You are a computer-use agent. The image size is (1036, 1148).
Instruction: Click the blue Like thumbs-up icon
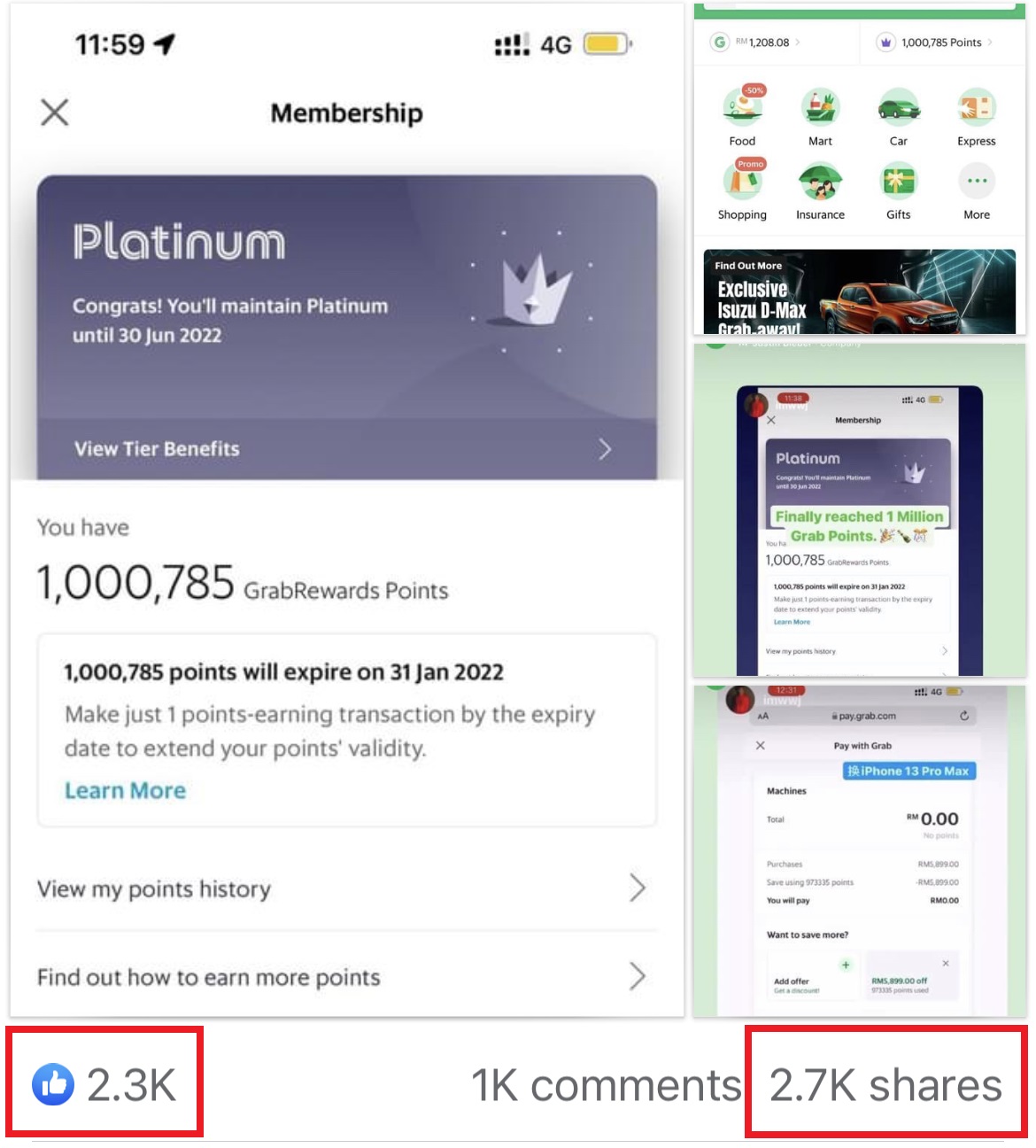click(53, 1084)
